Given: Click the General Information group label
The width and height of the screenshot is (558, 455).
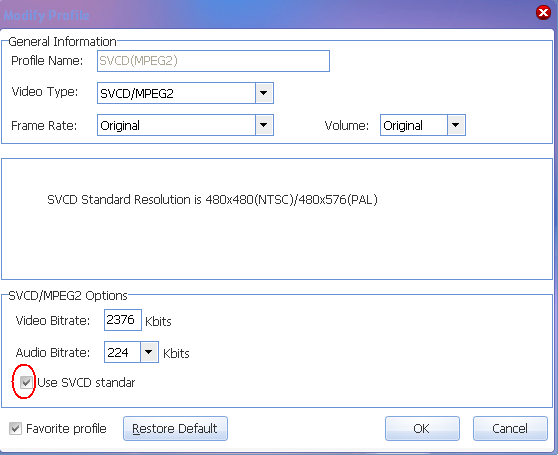Looking at the screenshot, I should pos(62,42).
